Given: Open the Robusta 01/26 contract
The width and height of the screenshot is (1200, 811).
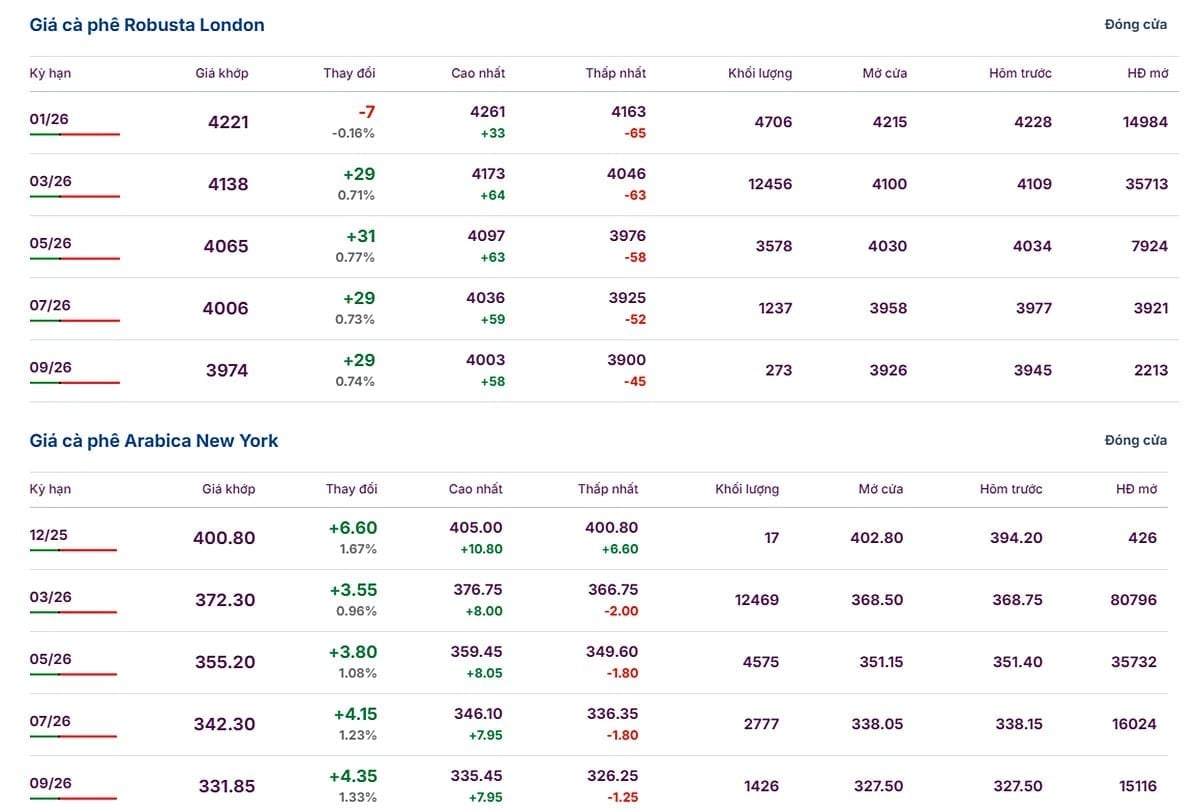Looking at the screenshot, I should click(49, 119).
